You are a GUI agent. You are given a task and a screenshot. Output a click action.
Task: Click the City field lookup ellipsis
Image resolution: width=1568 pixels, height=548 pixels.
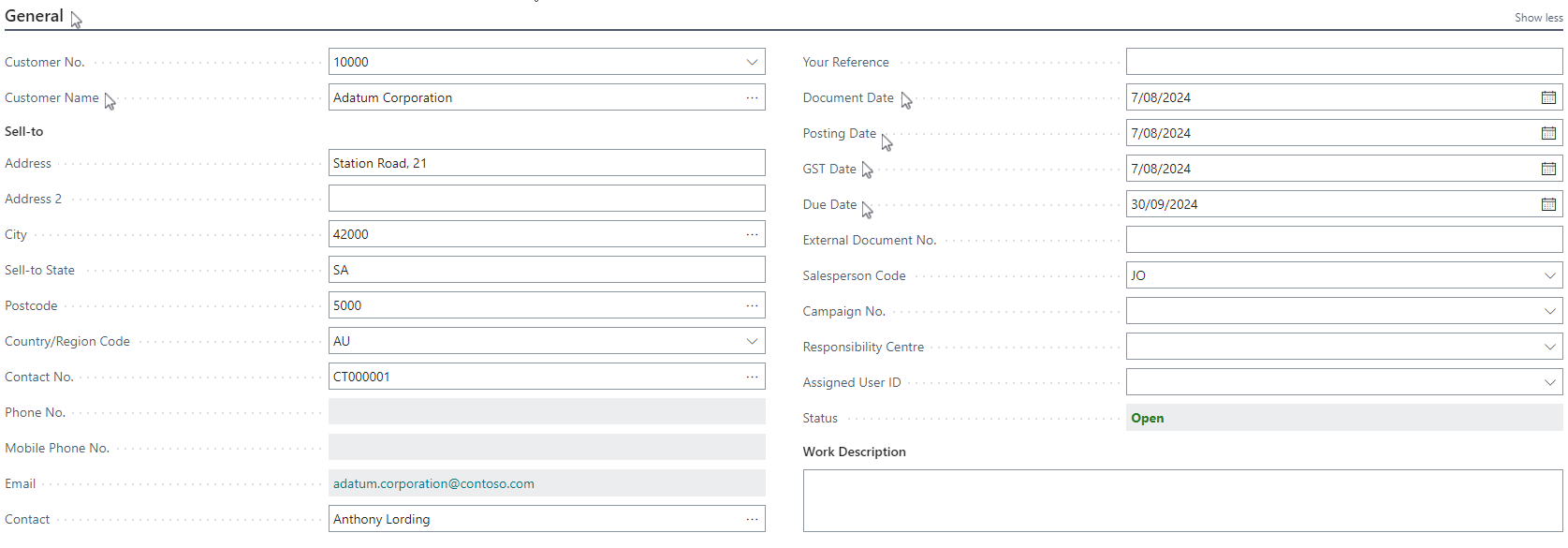tap(752, 234)
